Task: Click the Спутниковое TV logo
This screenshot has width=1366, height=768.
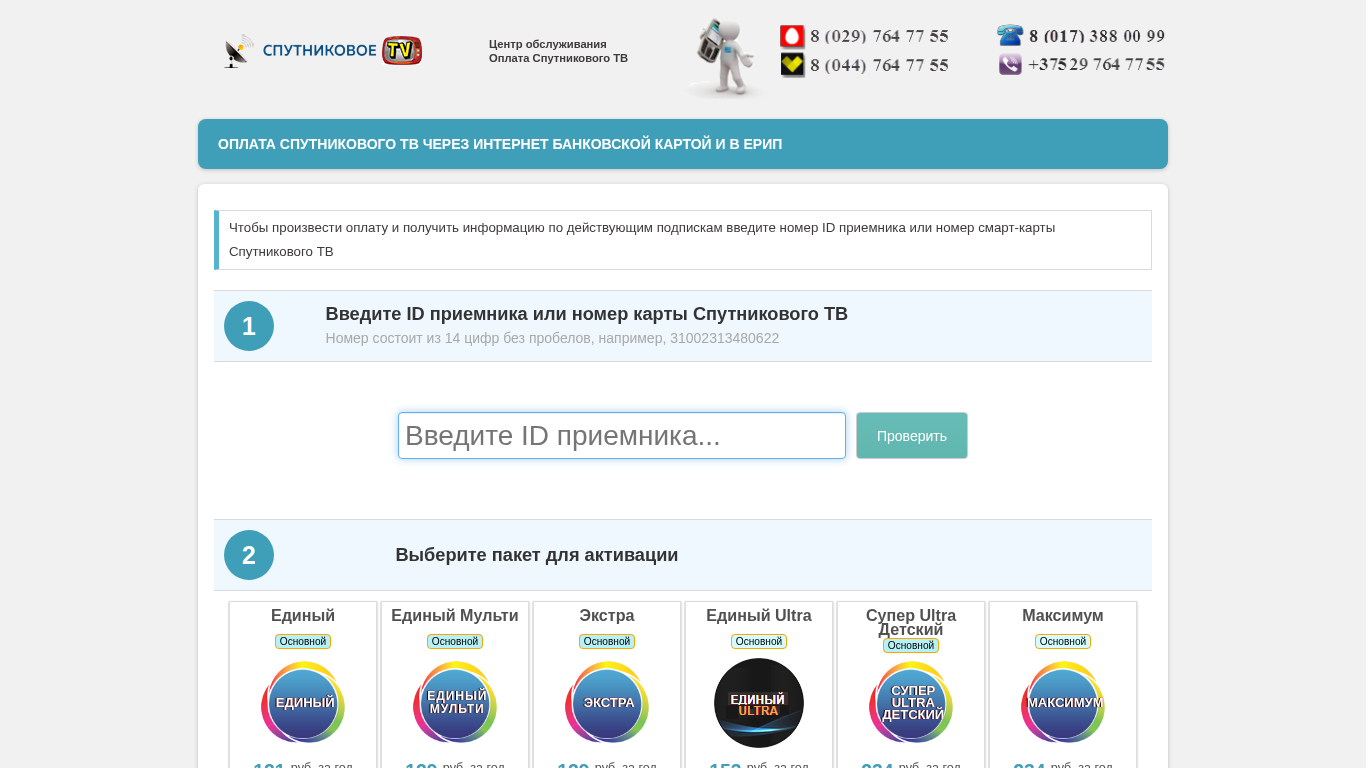Action: pyautogui.click(x=323, y=51)
